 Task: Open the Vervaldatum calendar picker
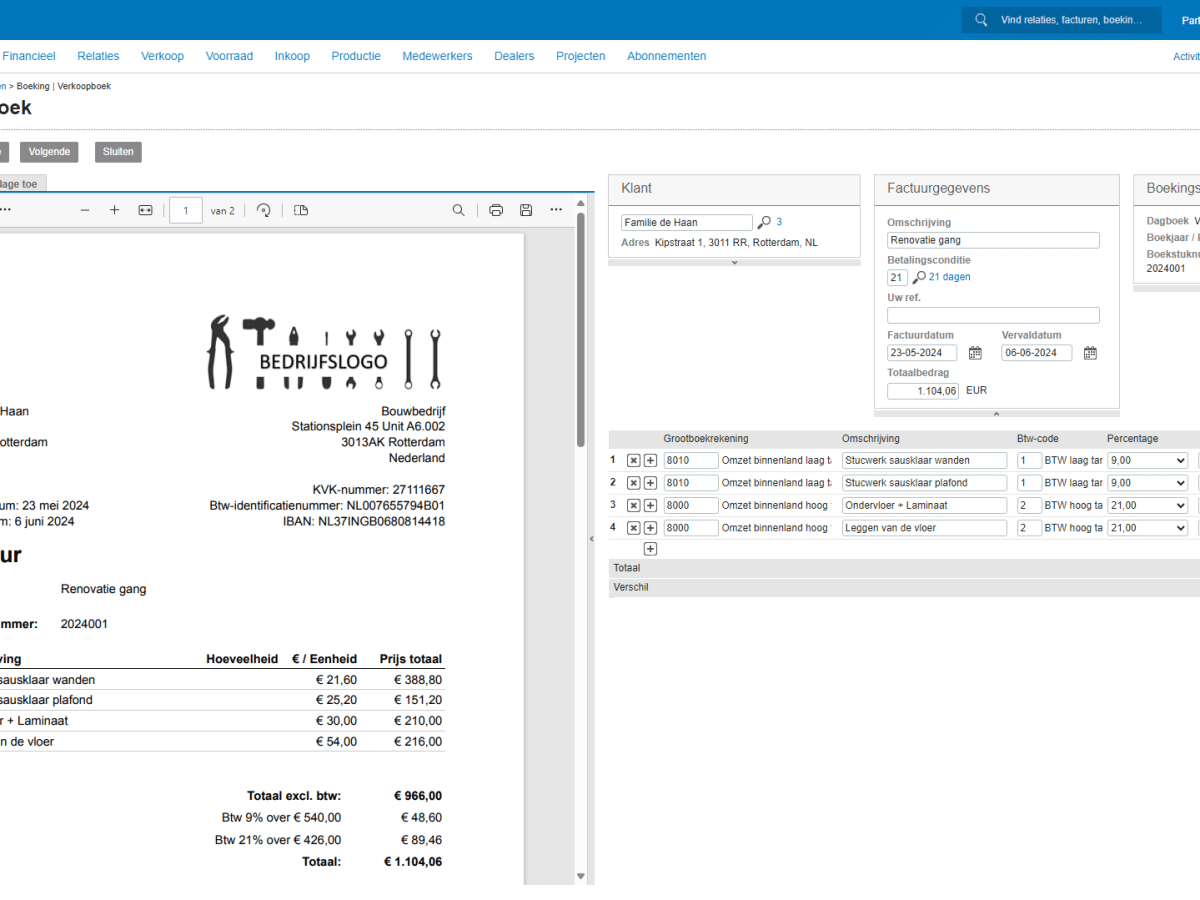(x=1091, y=353)
